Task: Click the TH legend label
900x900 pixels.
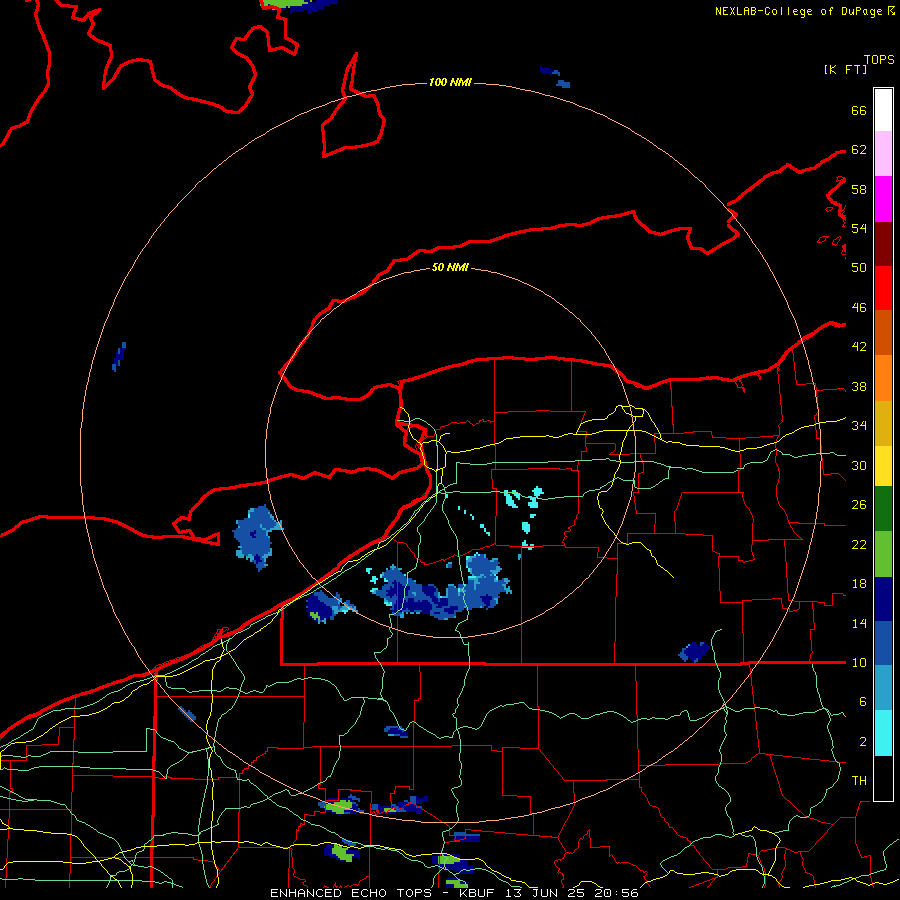Action: 859,780
